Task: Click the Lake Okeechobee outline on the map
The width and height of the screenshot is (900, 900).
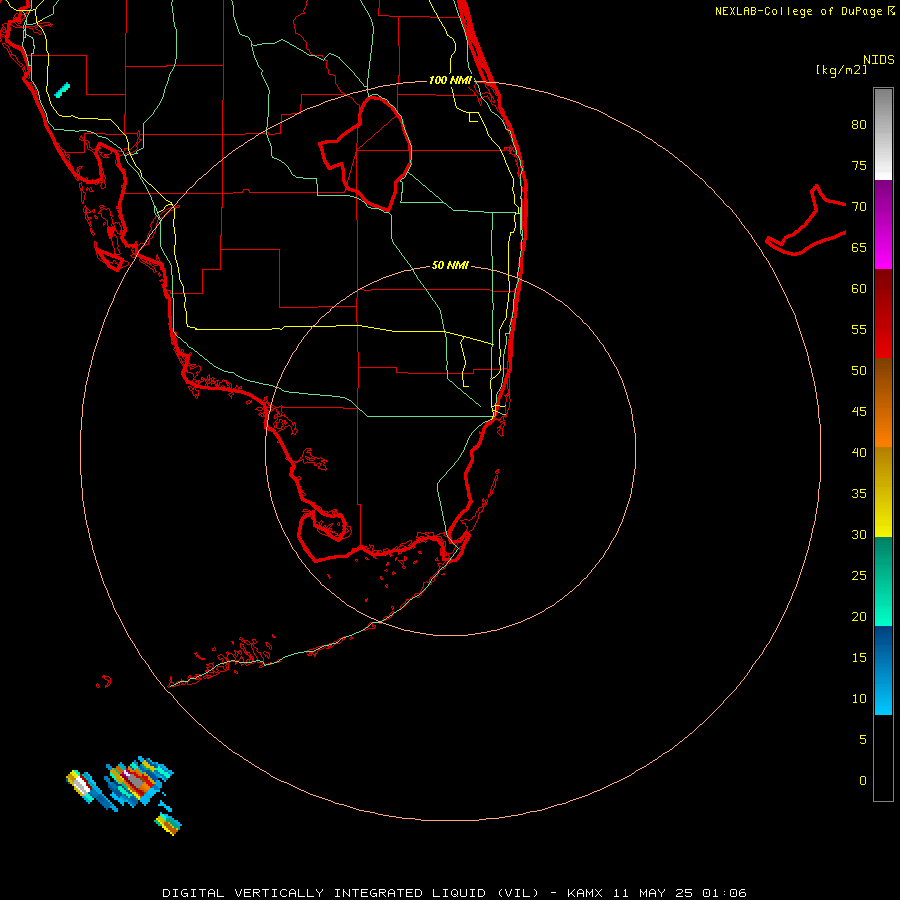Action: [x=365, y=153]
